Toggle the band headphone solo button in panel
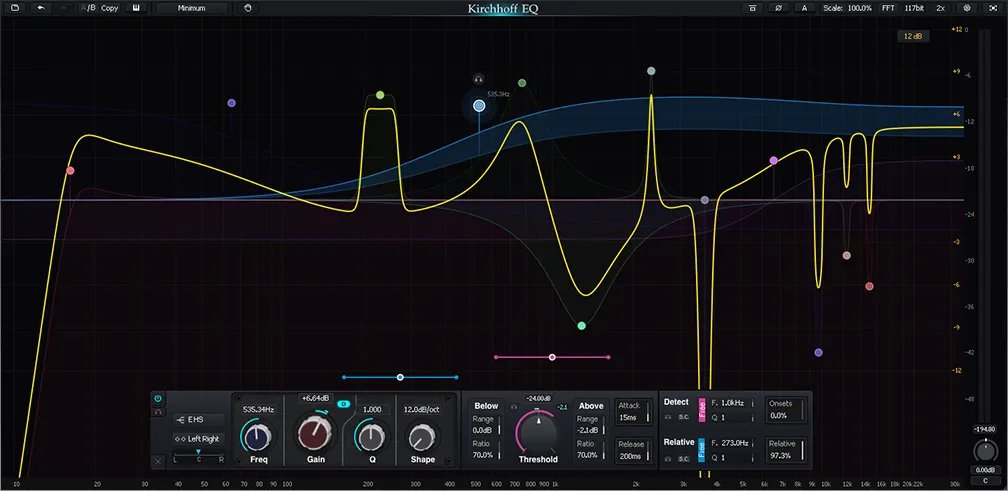1008x491 pixels. pyautogui.click(x=158, y=412)
